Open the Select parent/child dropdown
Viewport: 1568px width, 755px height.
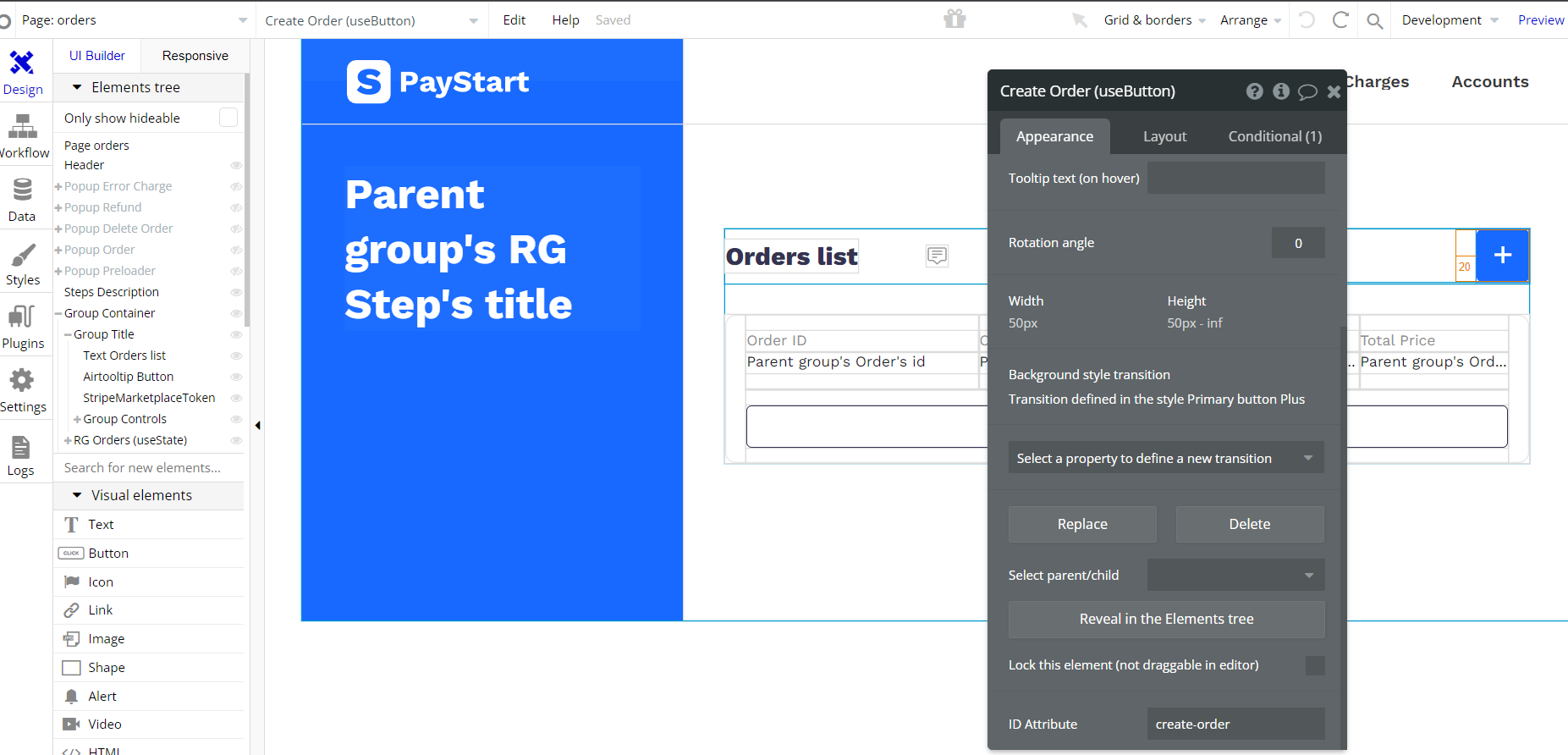pos(1235,576)
